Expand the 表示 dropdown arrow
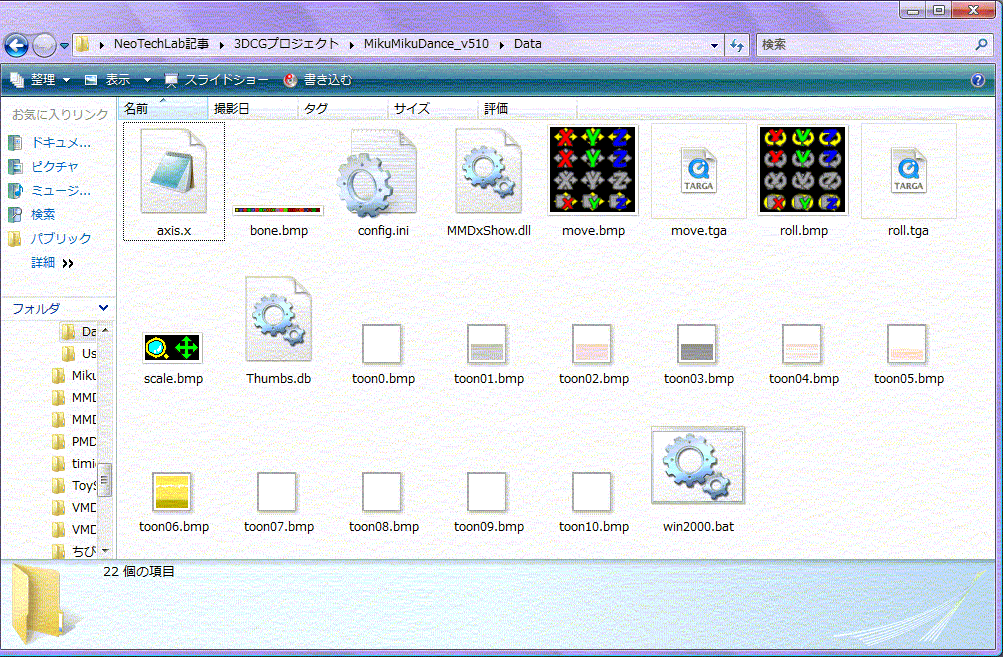 (147, 80)
